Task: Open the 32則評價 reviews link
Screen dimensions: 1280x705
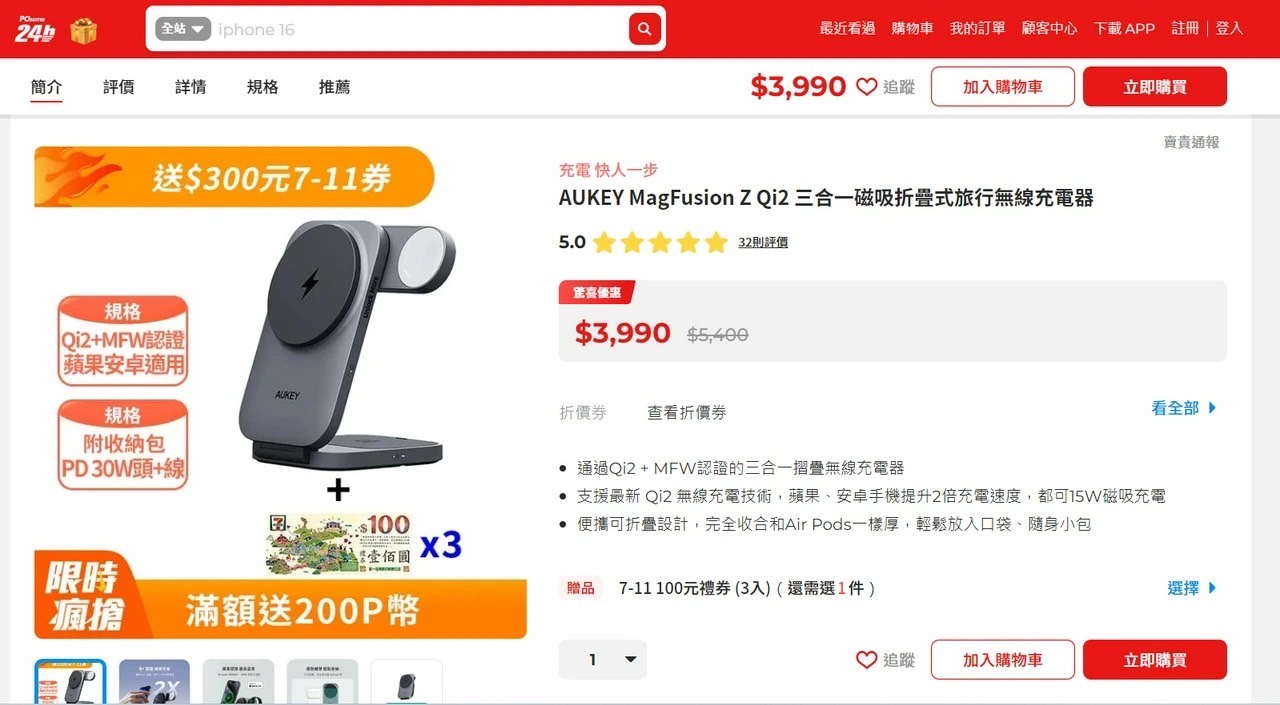Action: tap(763, 242)
